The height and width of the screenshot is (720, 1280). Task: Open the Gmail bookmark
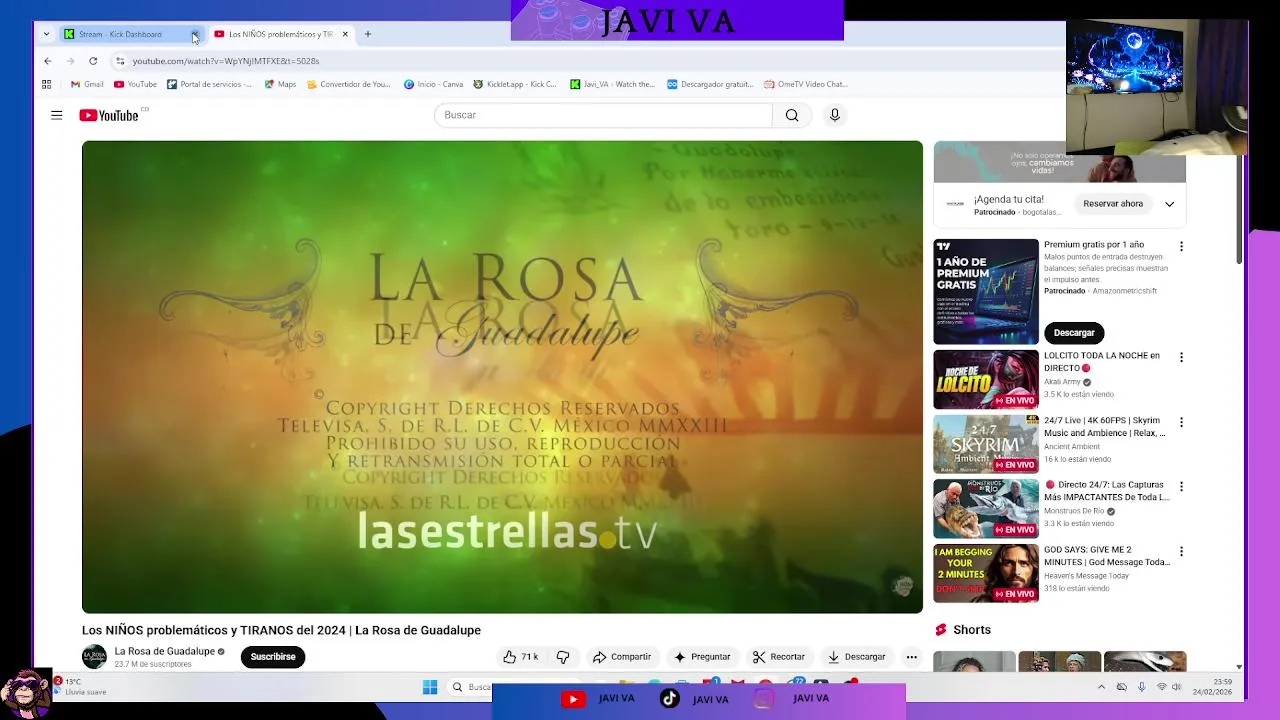tap(87, 84)
